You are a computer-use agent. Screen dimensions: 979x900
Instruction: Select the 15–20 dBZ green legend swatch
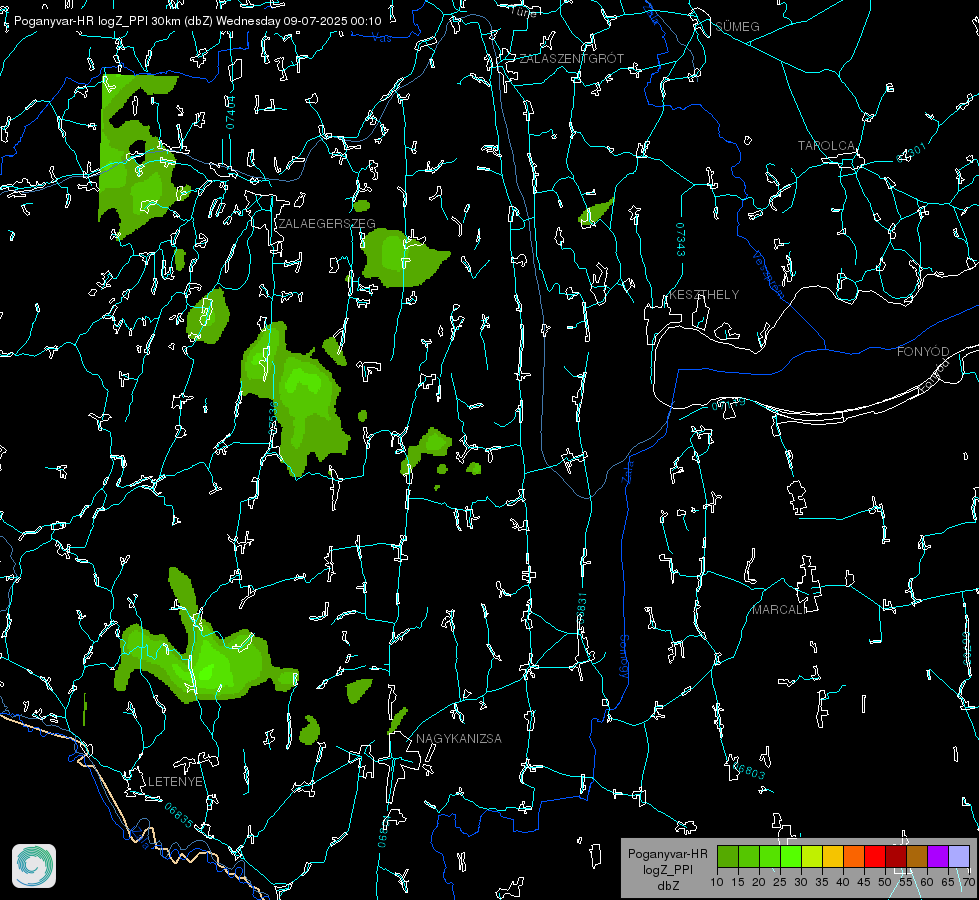tap(749, 856)
